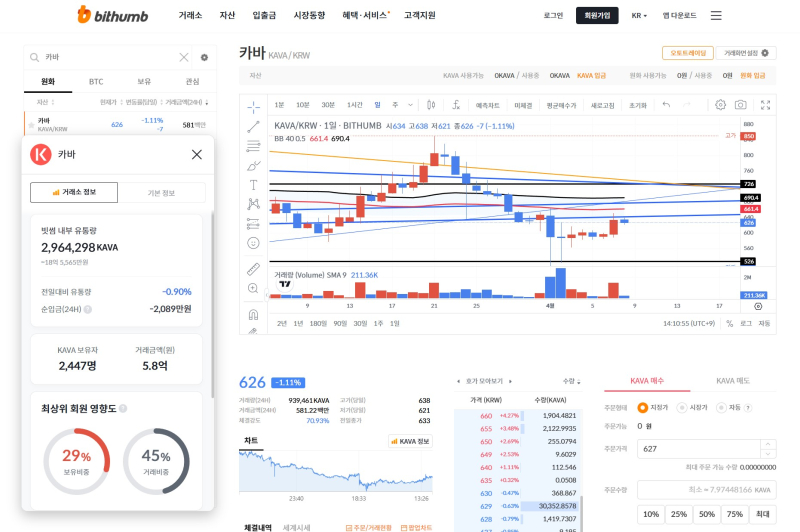The width and height of the screenshot is (800, 532).
Task: Select the ruler measure tool
Action: pos(253,269)
